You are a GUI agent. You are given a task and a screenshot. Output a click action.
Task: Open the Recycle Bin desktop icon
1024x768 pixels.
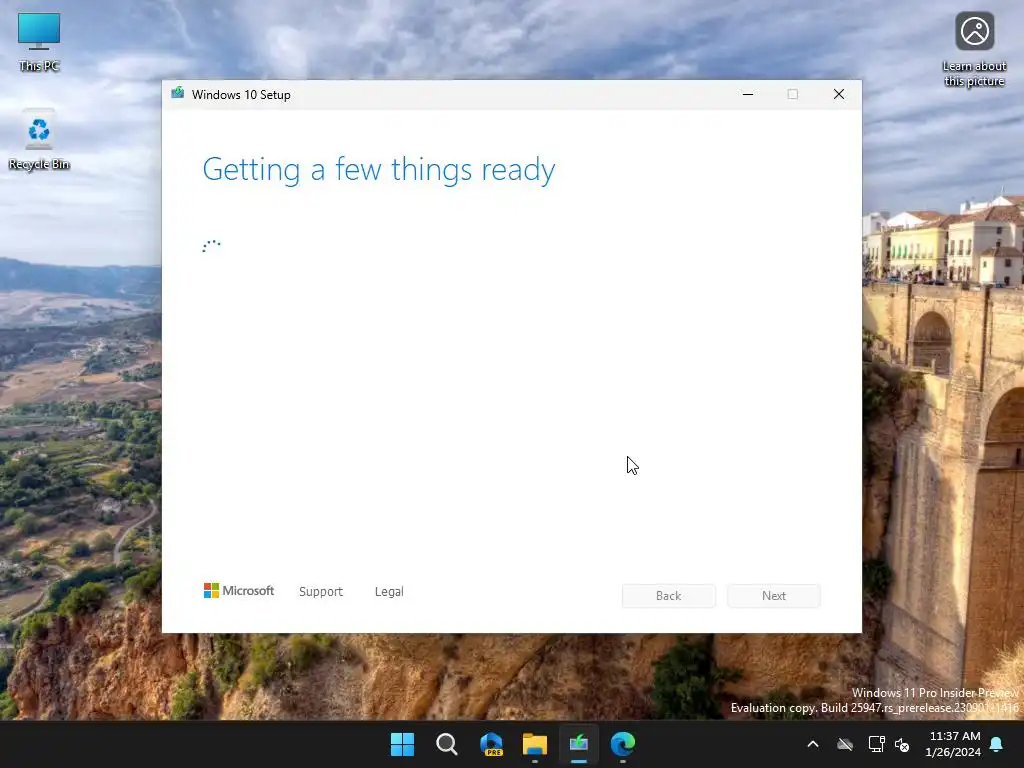pos(39,139)
